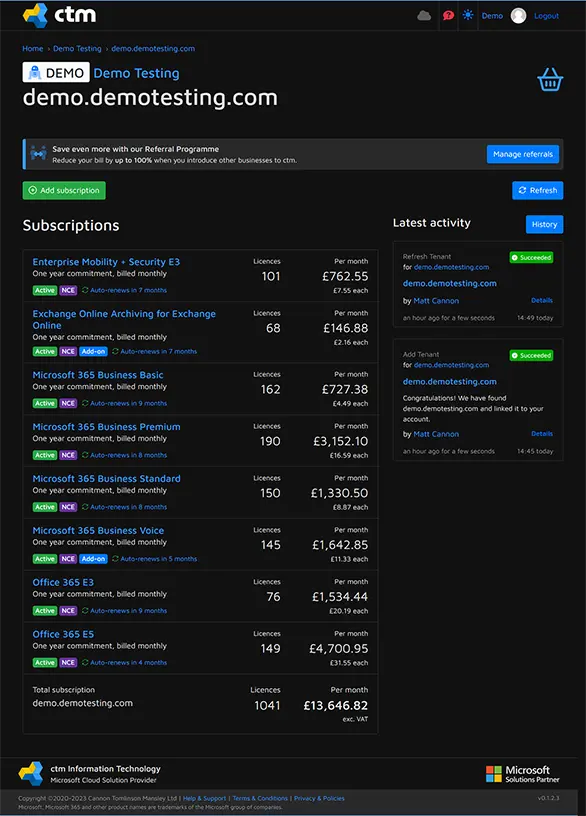Open Matt Cannon in Add Tenant activity
Screen dimensions: 586x816
click(436, 434)
